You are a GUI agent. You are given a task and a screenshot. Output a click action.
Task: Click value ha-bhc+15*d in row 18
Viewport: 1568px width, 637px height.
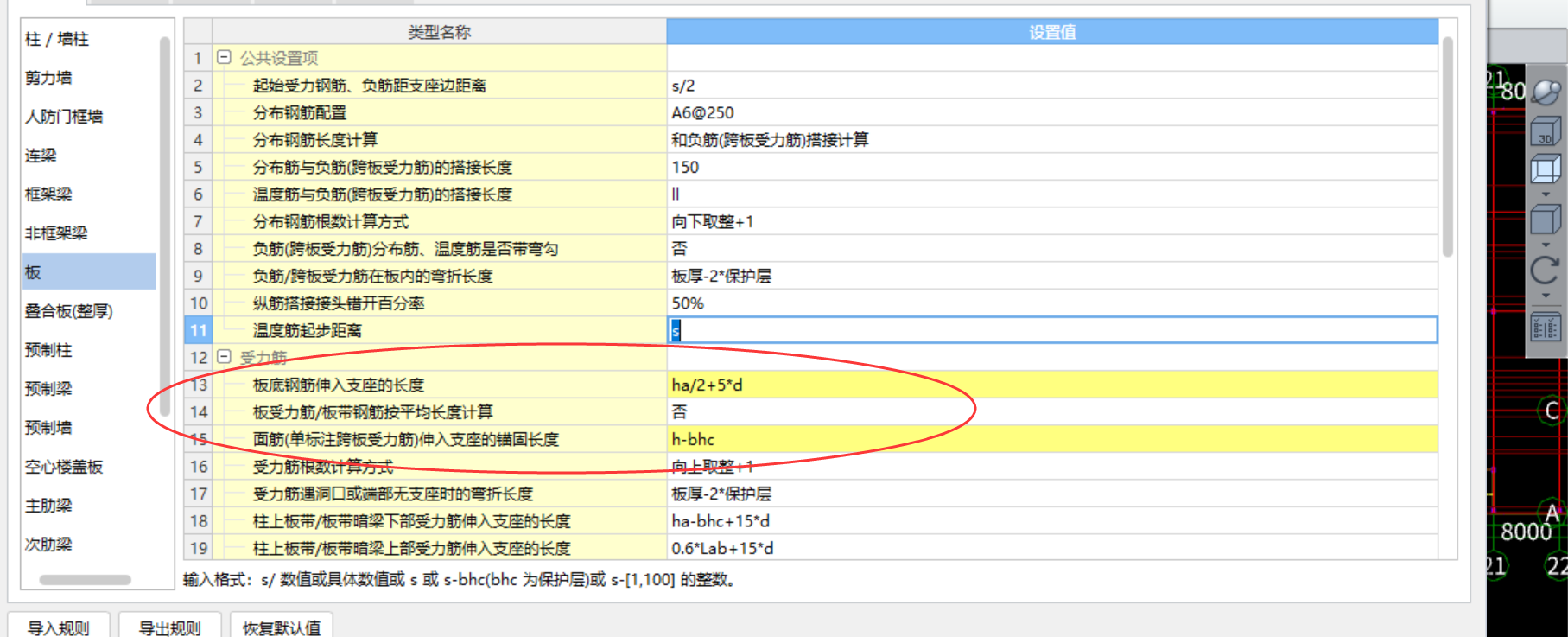721,521
